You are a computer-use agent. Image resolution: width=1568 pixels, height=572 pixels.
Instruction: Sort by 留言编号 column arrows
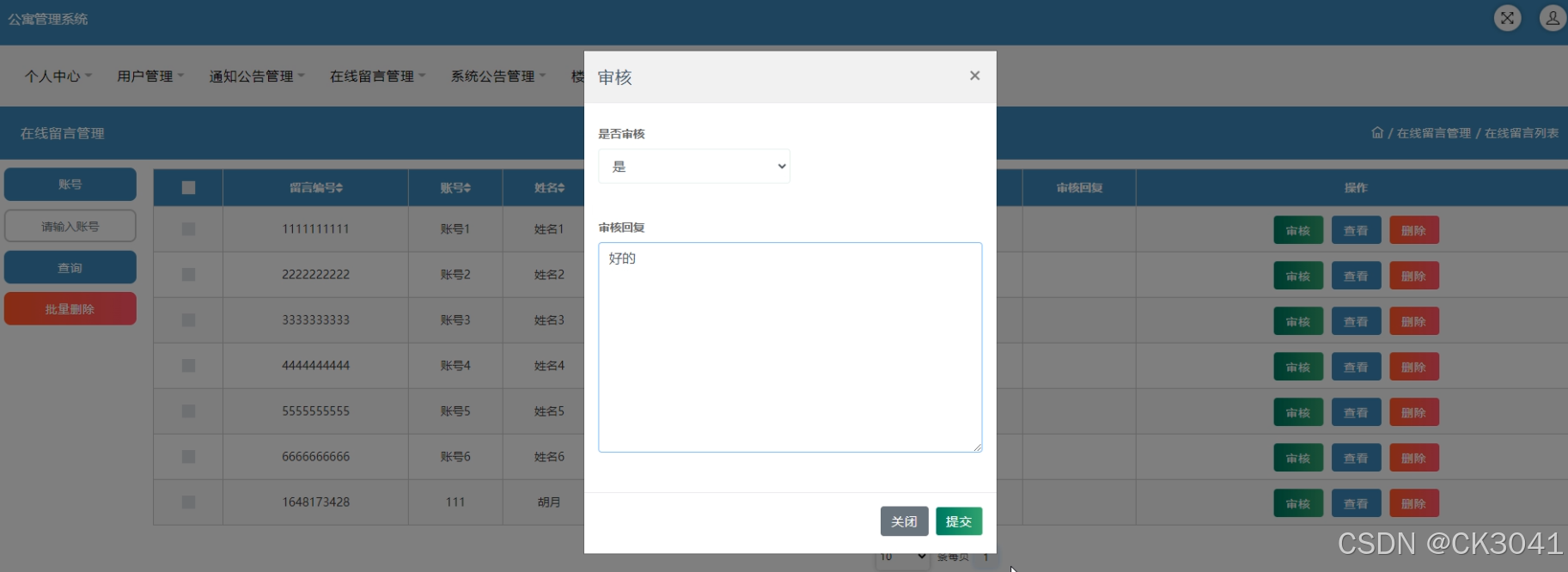pyautogui.click(x=339, y=188)
